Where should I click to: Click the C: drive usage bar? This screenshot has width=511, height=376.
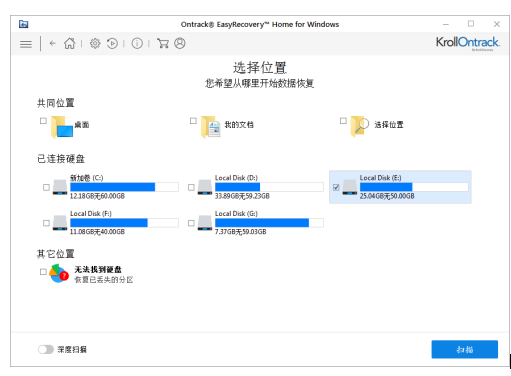tap(124, 187)
